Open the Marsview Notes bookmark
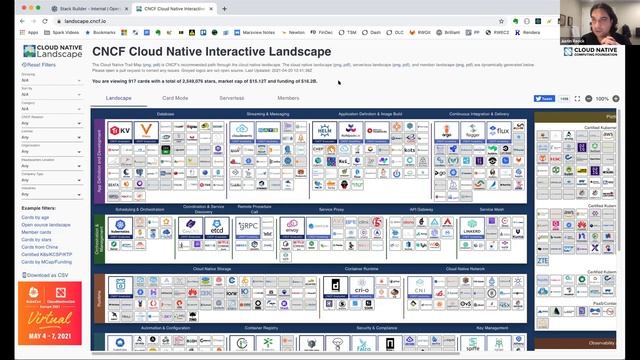The image size is (640, 360). (254, 33)
